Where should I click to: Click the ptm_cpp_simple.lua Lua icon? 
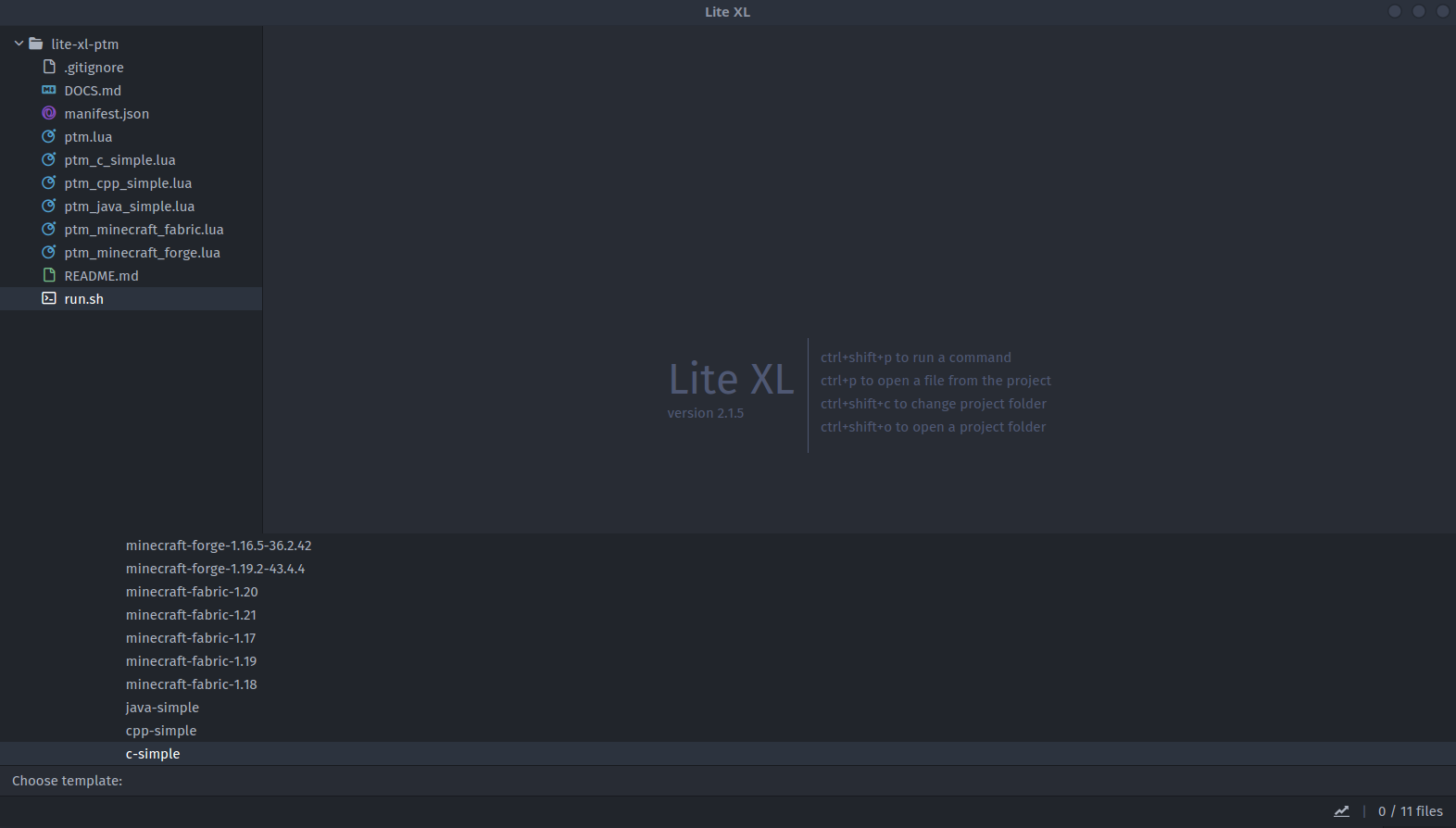coord(49,182)
